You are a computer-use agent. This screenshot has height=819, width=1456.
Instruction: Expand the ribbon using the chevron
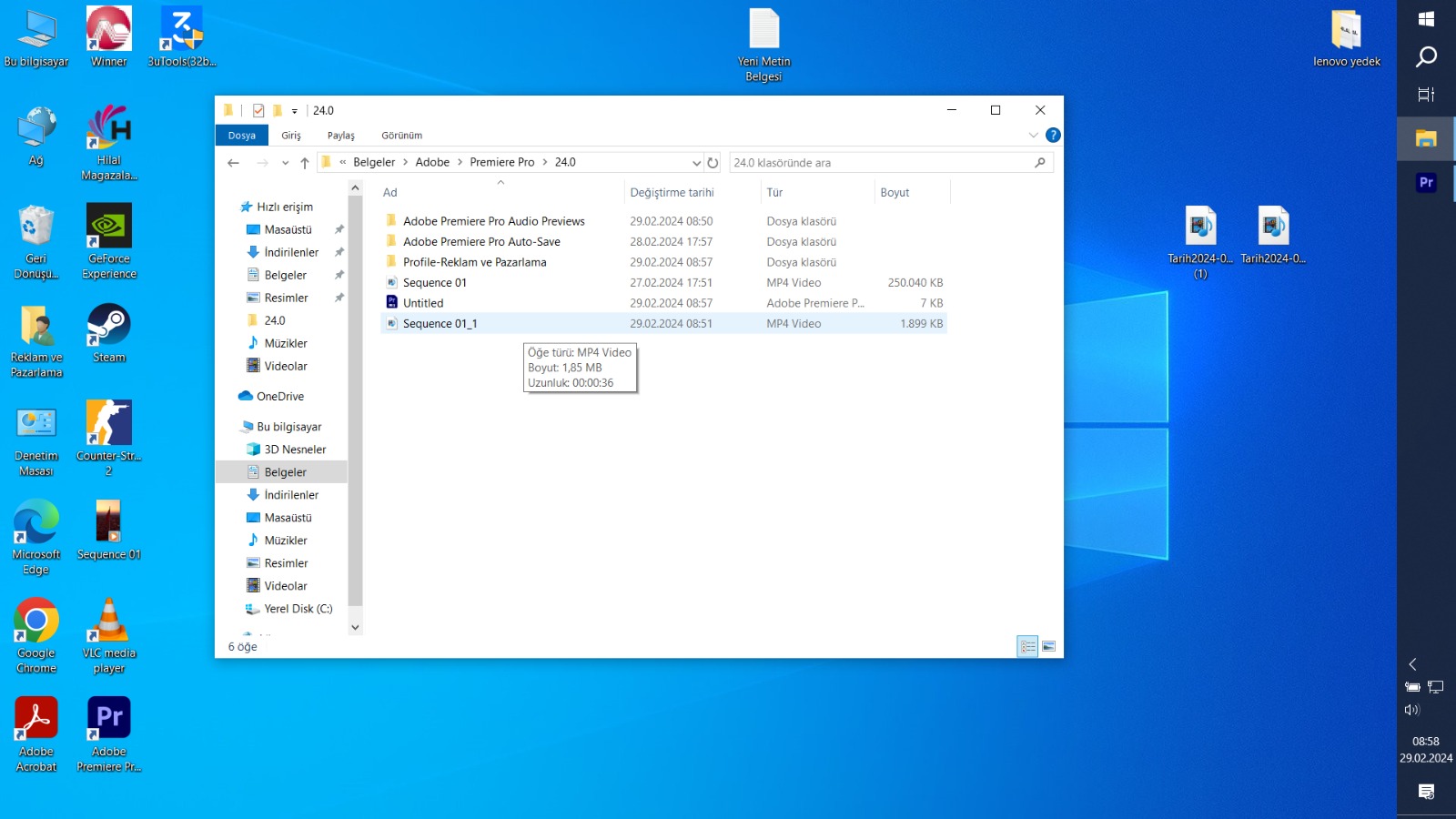click(x=1033, y=136)
